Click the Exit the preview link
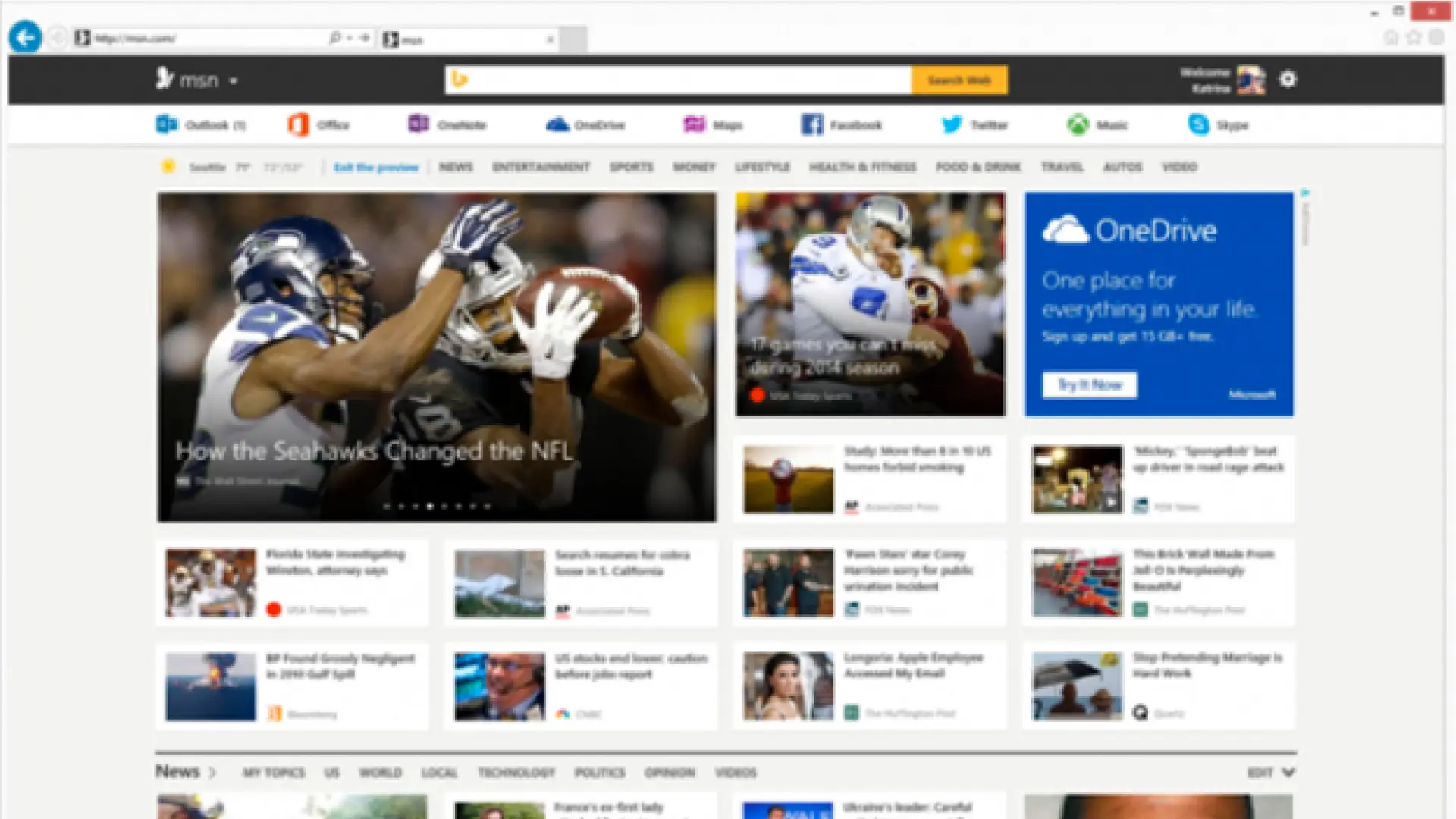The height and width of the screenshot is (819, 1456). click(377, 167)
